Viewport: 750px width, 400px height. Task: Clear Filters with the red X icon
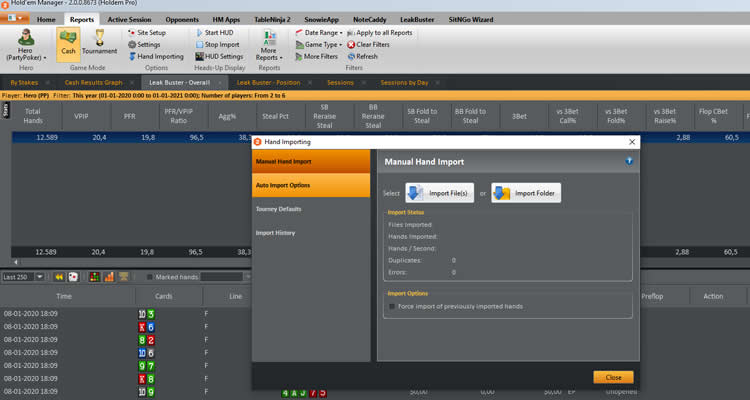click(x=368, y=44)
